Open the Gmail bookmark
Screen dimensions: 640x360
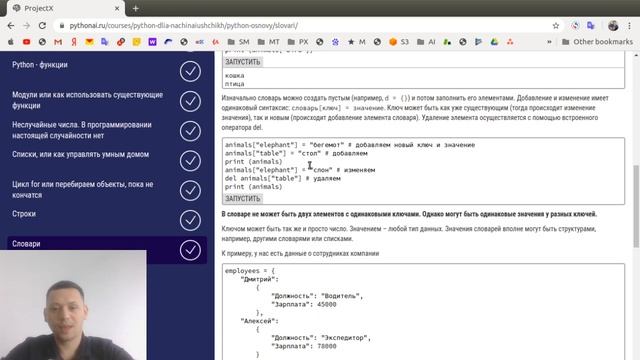58,42
